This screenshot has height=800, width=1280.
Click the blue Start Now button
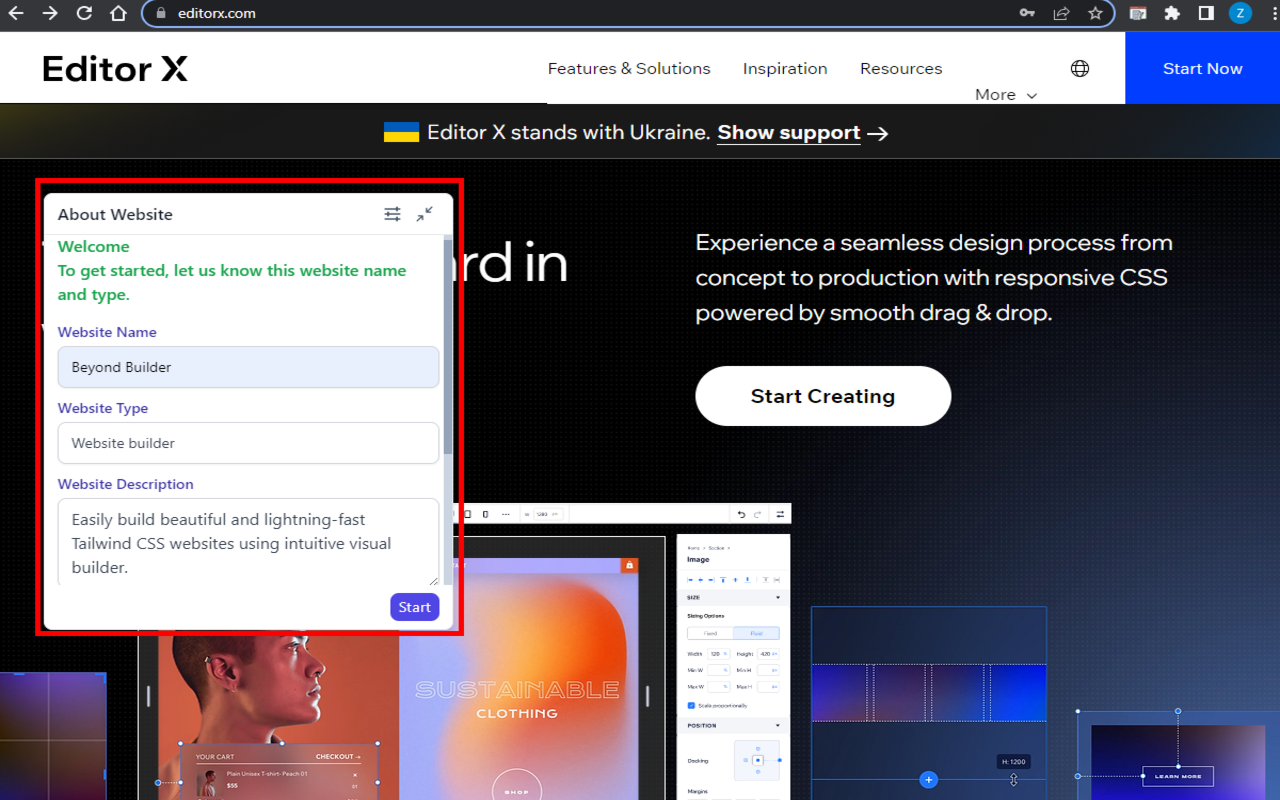[1202, 68]
